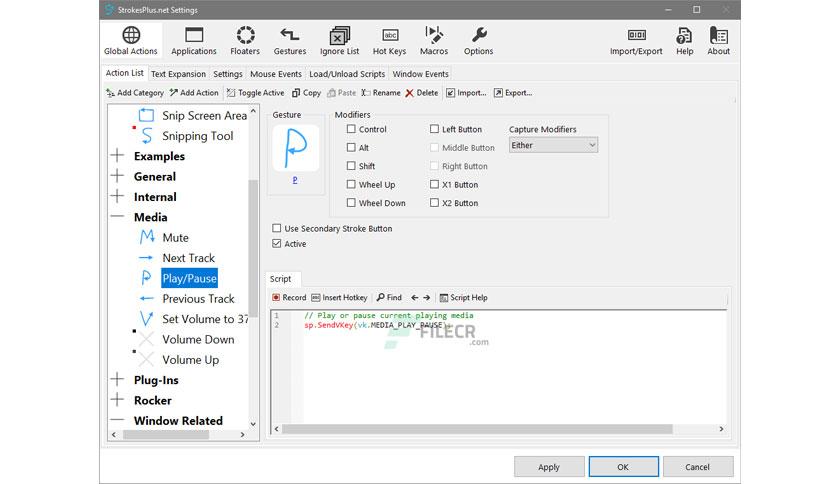Open the Floaters section
The height and width of the screenshot is (484, 836).
point(245,41)
